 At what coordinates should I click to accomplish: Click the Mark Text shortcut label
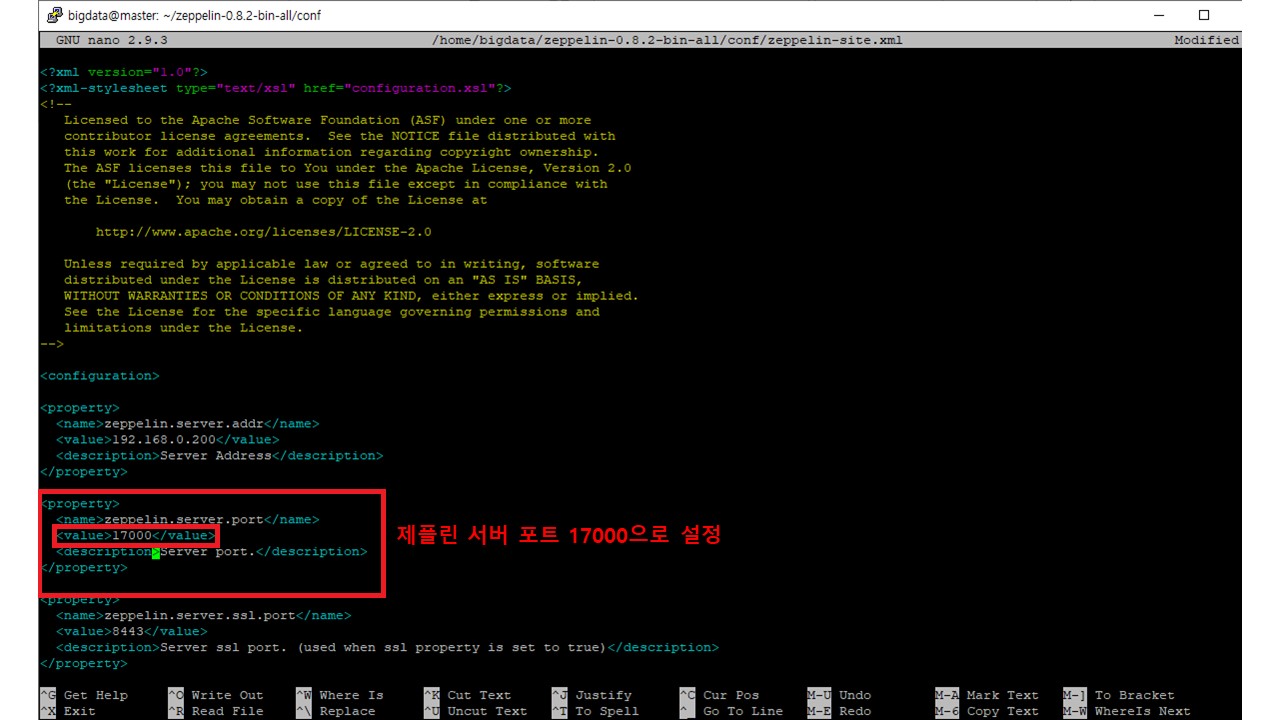click(1004, 696)
